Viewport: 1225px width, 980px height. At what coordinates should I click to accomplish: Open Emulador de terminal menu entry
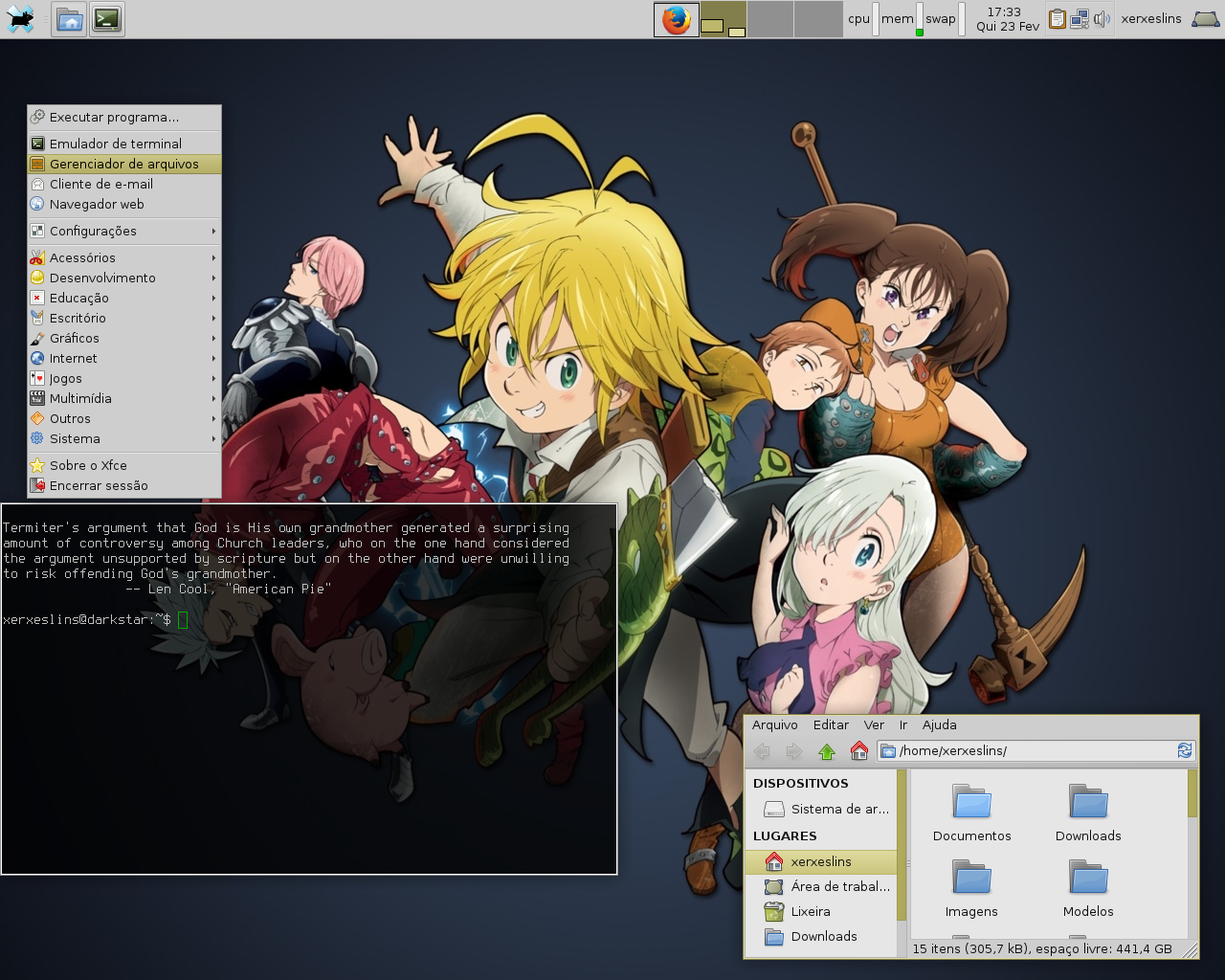[x=124, y=144]
